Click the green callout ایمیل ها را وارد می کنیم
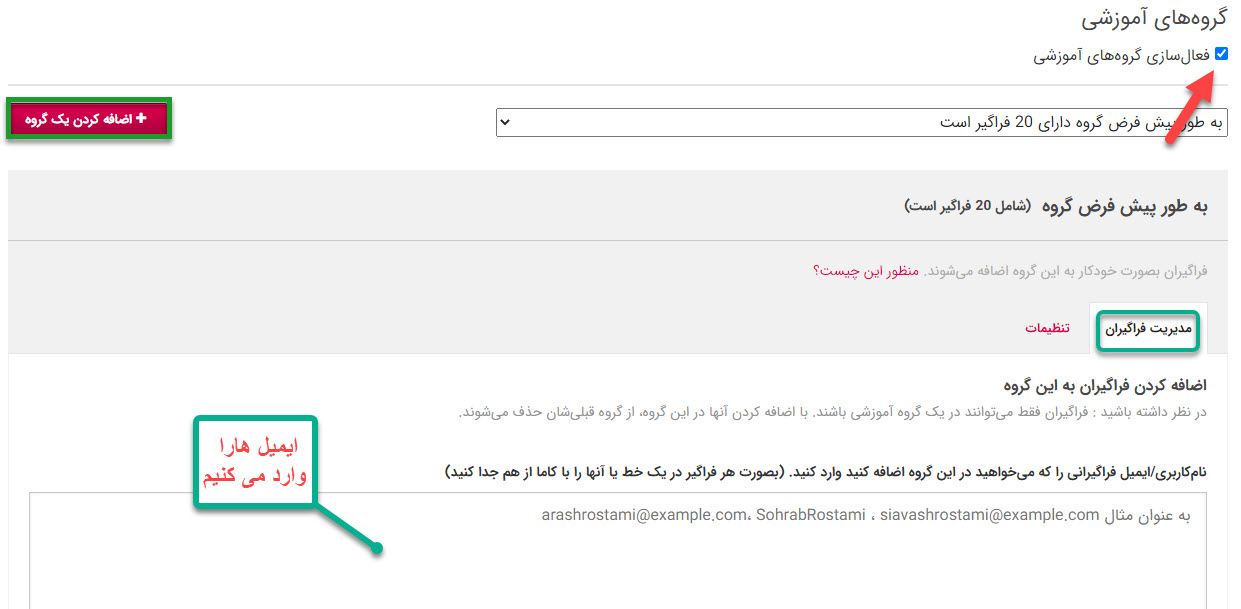 click(253, 462)
